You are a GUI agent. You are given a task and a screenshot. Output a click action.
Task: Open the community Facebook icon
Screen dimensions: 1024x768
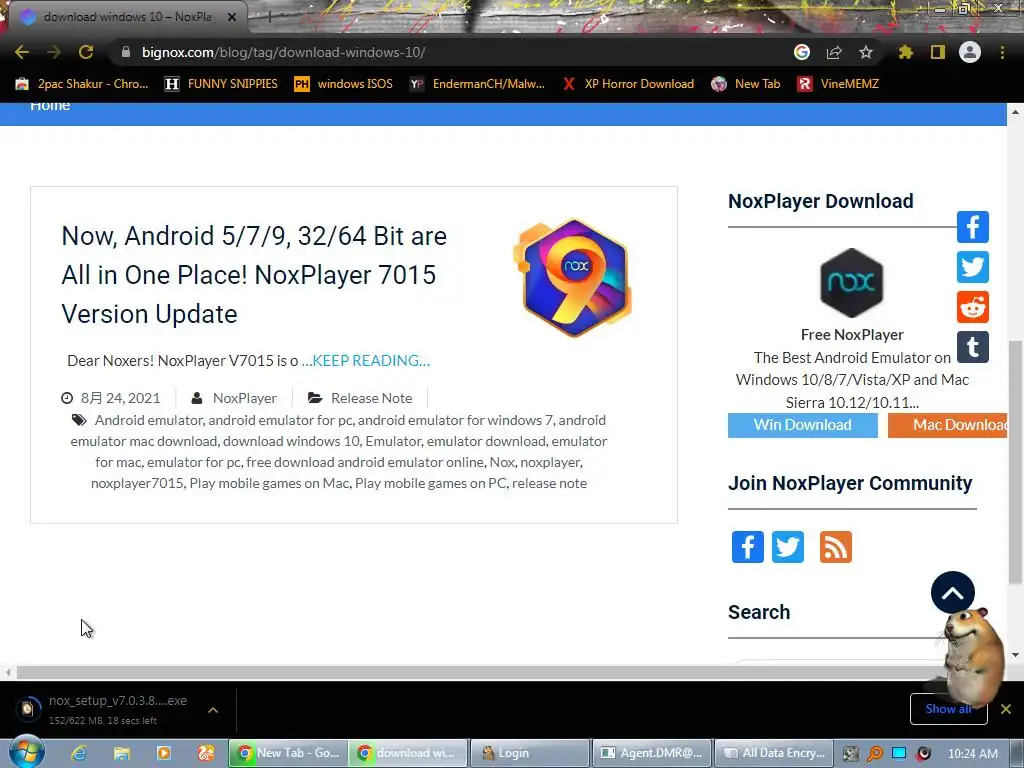[748, 547]
